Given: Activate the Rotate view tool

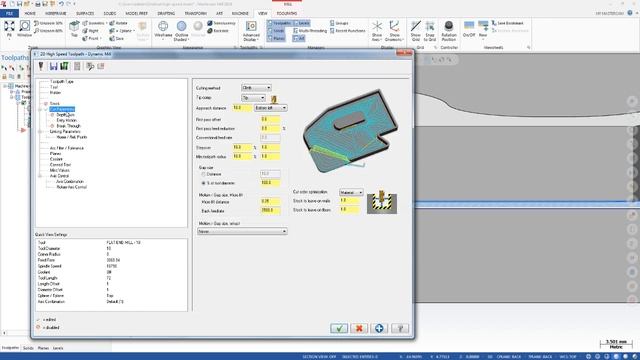Looking at the screenshot, I should tap(112, 23).
